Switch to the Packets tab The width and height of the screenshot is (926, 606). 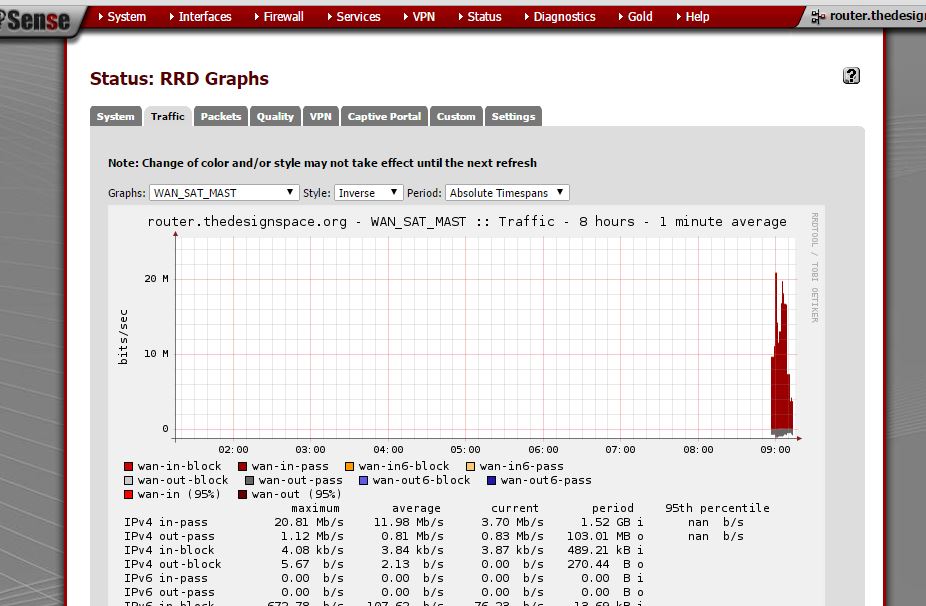[x=221, y=117]
